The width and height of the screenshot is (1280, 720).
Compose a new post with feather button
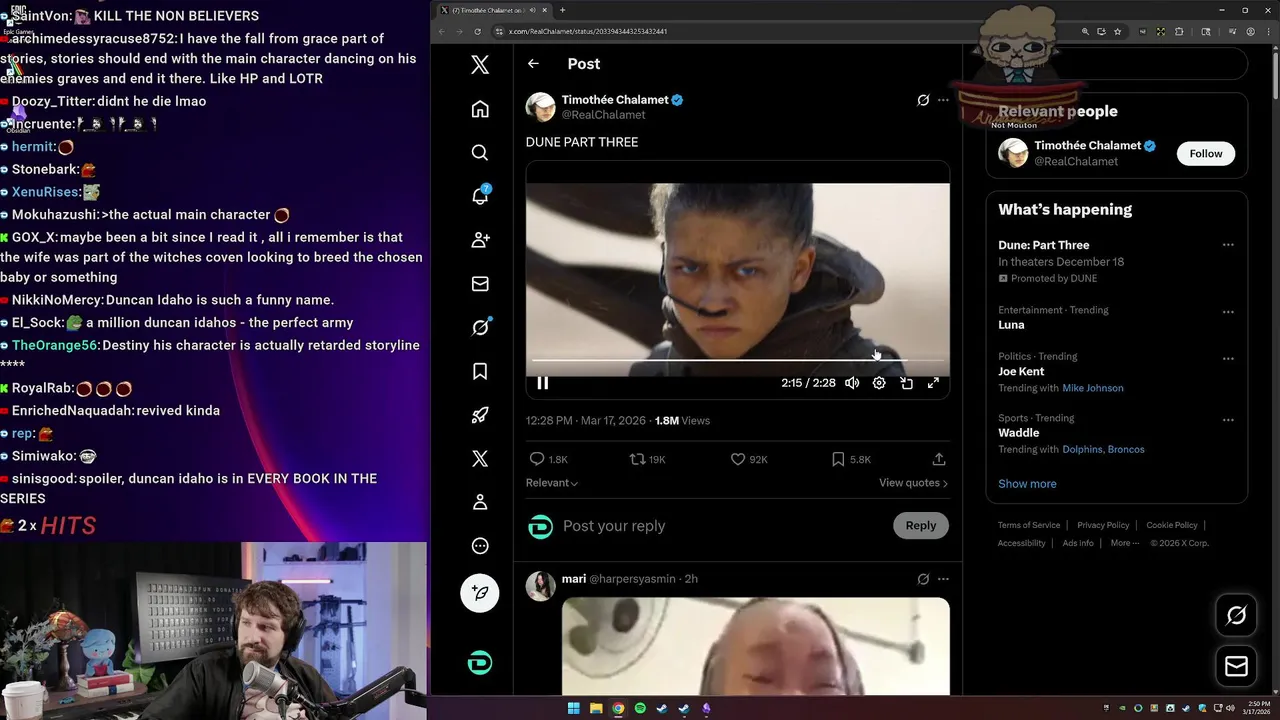480,593
